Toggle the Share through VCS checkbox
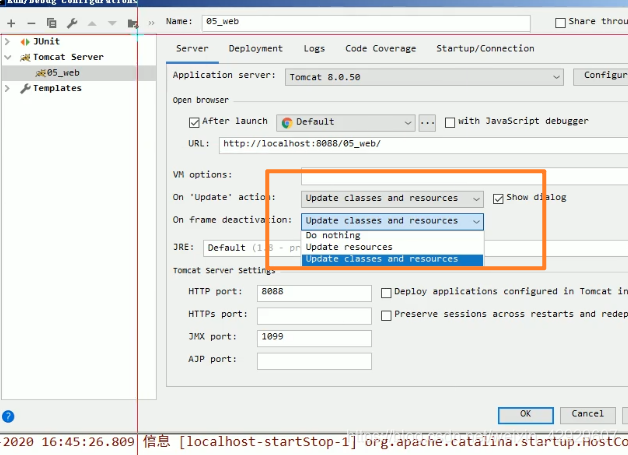Screen dimensions: 628x455 pyautogui.click(x=560, y=22)
